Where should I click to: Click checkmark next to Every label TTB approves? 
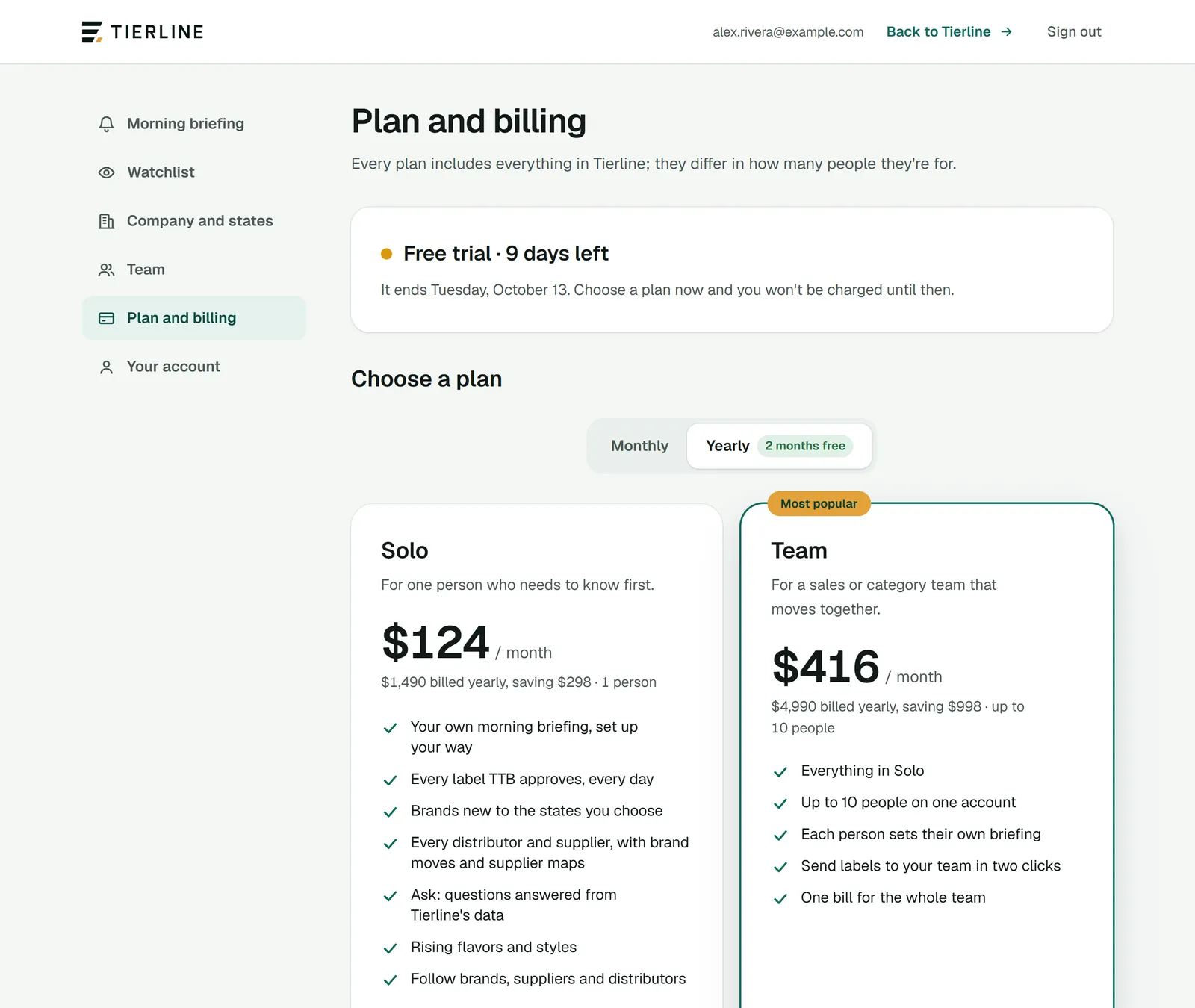[390, 780]
